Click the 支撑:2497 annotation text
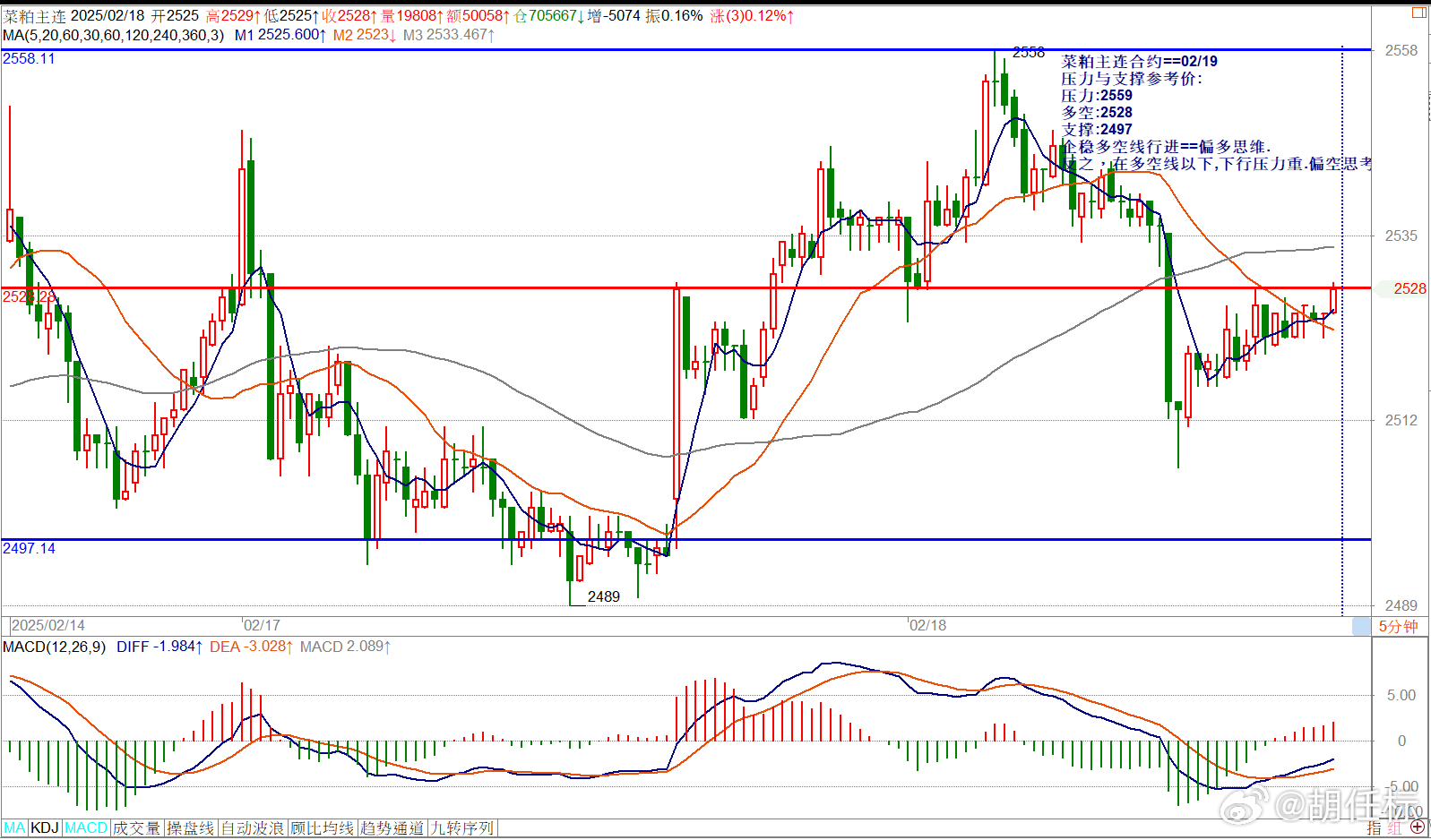The height and width of the screenshot is (840, 1431). click(x=1097, y=130)
